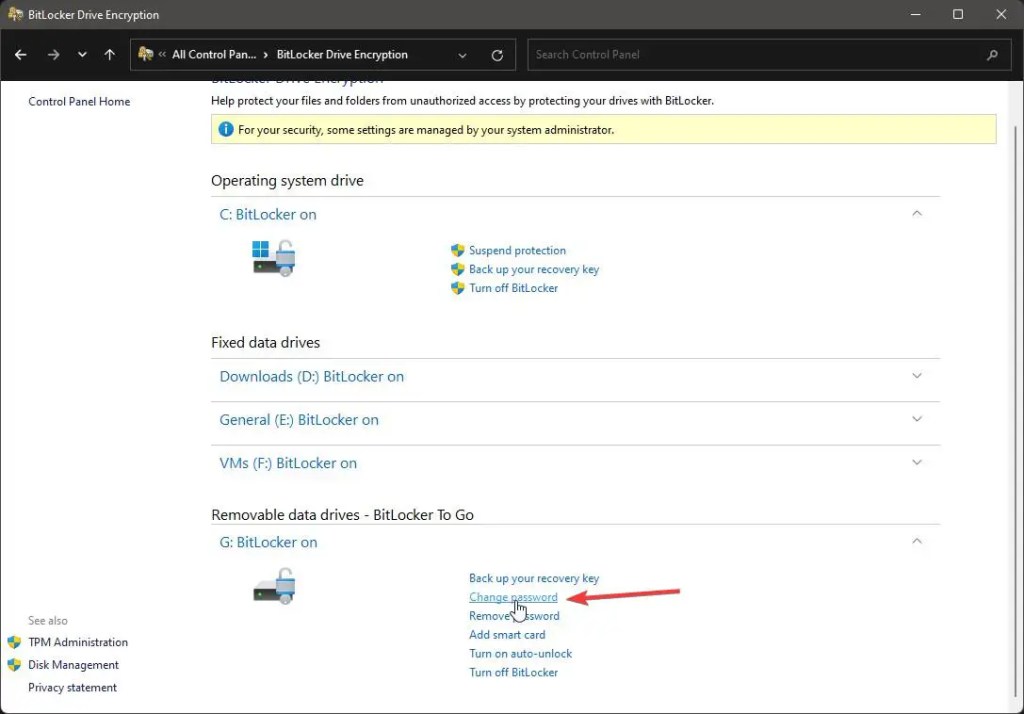Click Suspend protection for C: drive
Screen dimensions: 1024x714
517,251
